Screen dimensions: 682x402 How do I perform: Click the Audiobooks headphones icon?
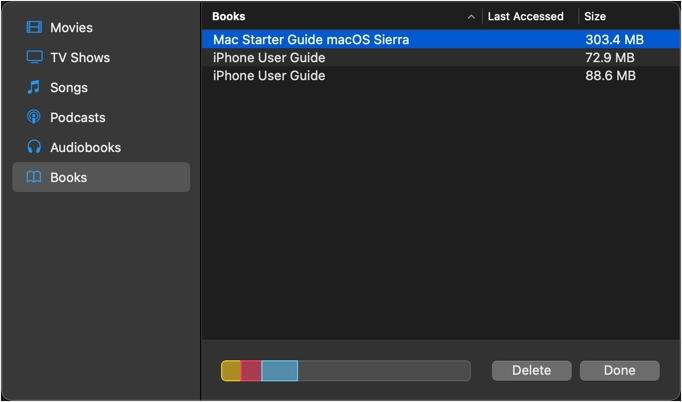(x=34, y=148)
